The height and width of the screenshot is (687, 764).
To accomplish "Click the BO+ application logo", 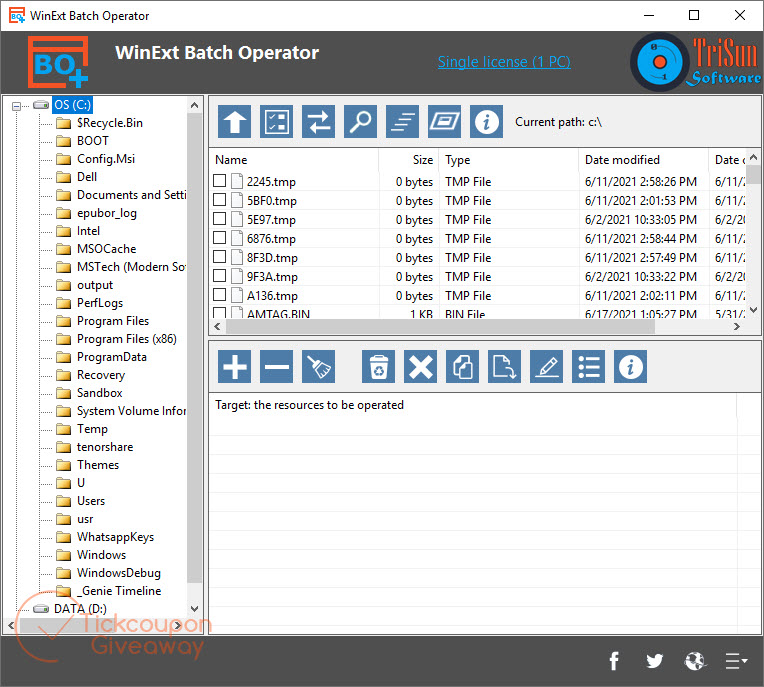I will (58, 62).
